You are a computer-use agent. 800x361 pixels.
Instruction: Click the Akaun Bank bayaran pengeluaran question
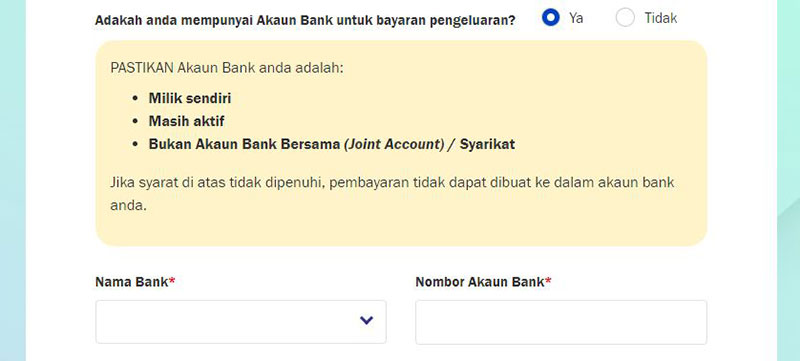(305, 20)
